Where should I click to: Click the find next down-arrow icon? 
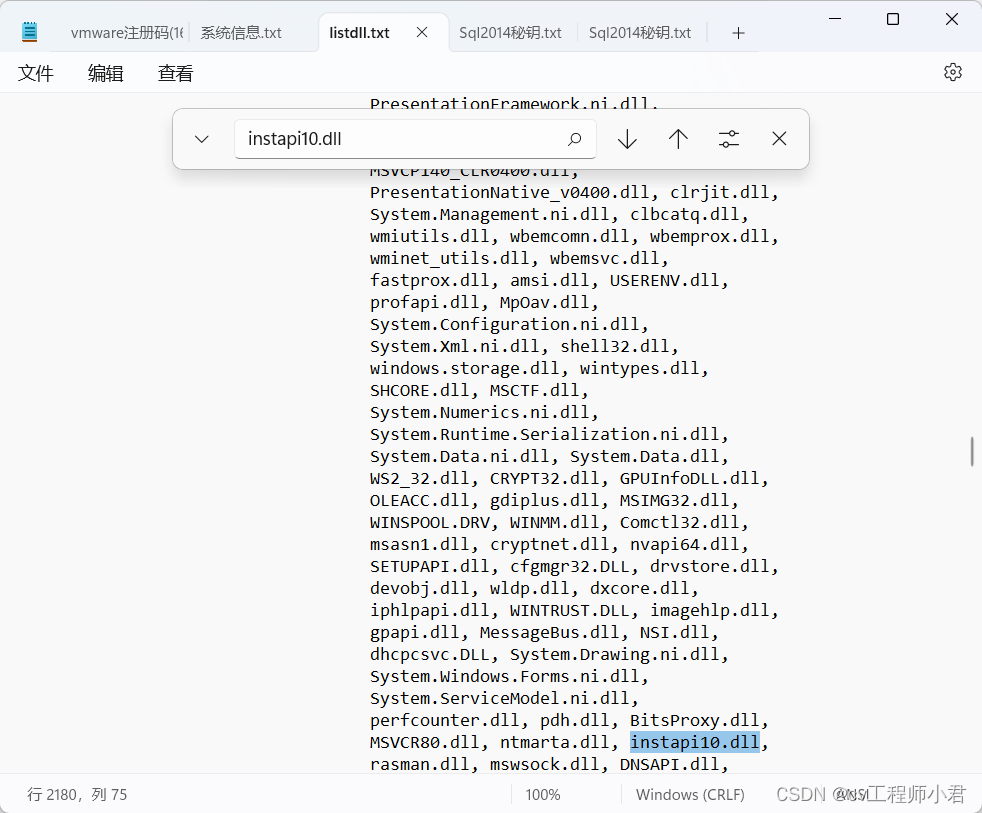click(x=627, y=139)
